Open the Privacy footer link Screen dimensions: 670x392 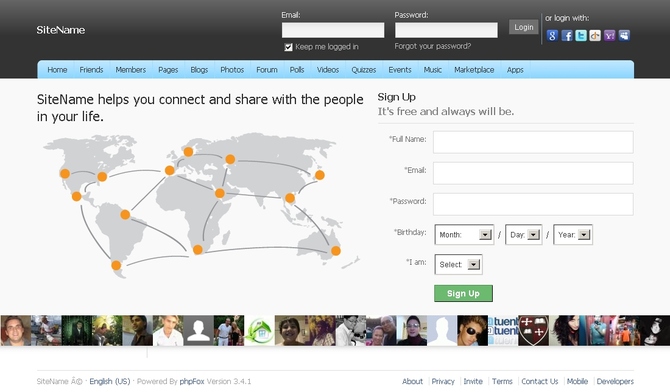[x=443, y=381]
